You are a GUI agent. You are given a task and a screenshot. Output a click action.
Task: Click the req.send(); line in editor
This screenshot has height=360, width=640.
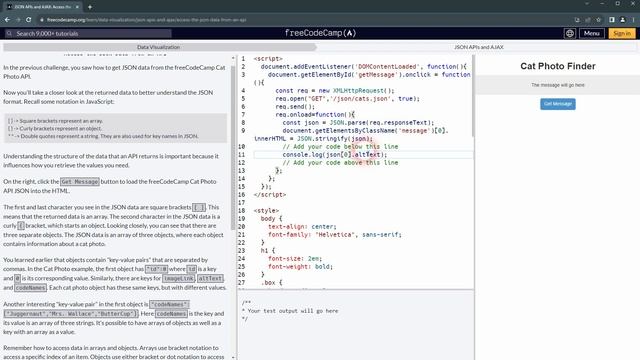point(295,107)
